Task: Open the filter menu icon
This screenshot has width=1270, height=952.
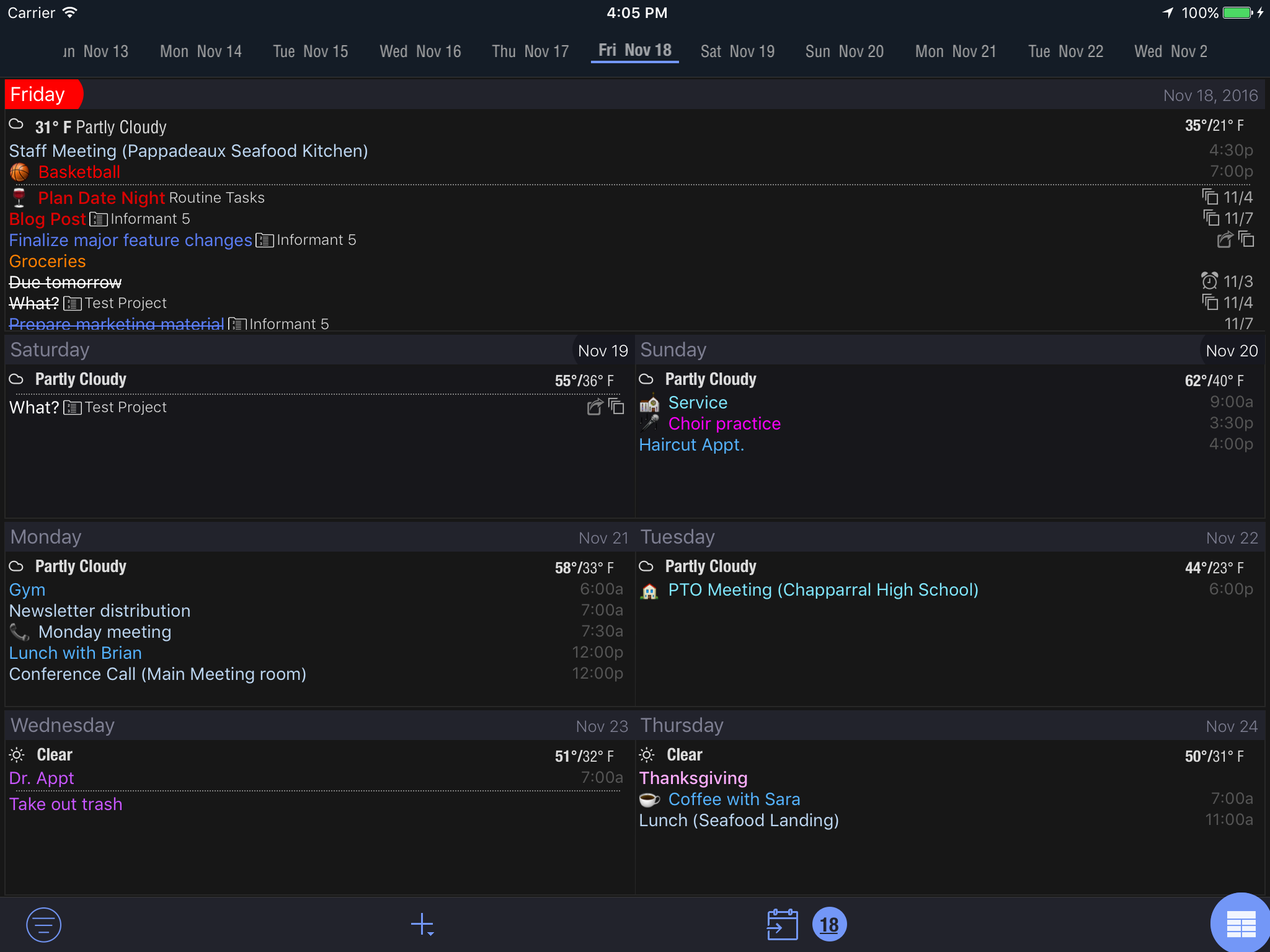Action: point(43,925)
